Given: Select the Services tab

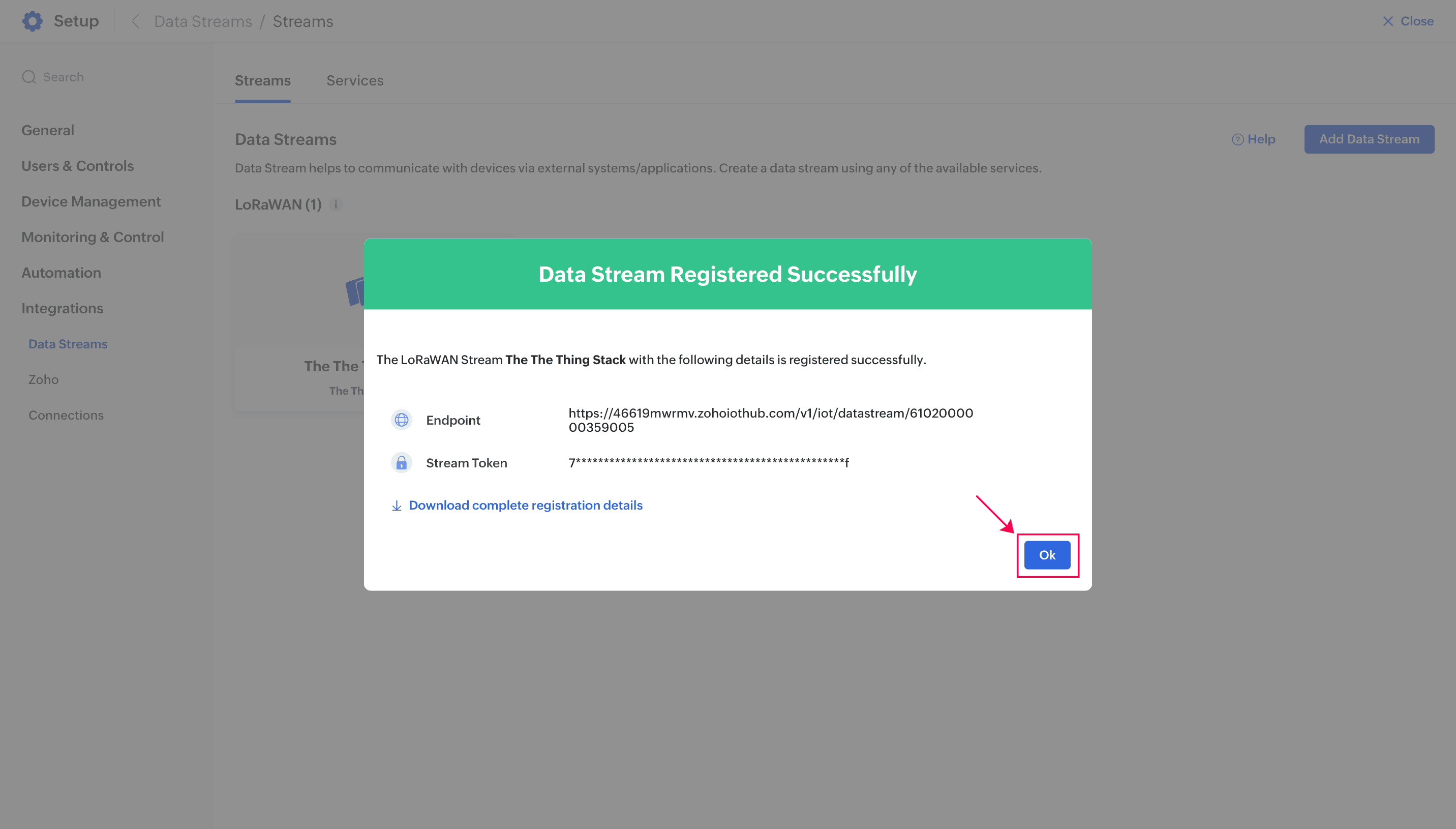Looking at the screenshot, I should [x=354, y=80].
